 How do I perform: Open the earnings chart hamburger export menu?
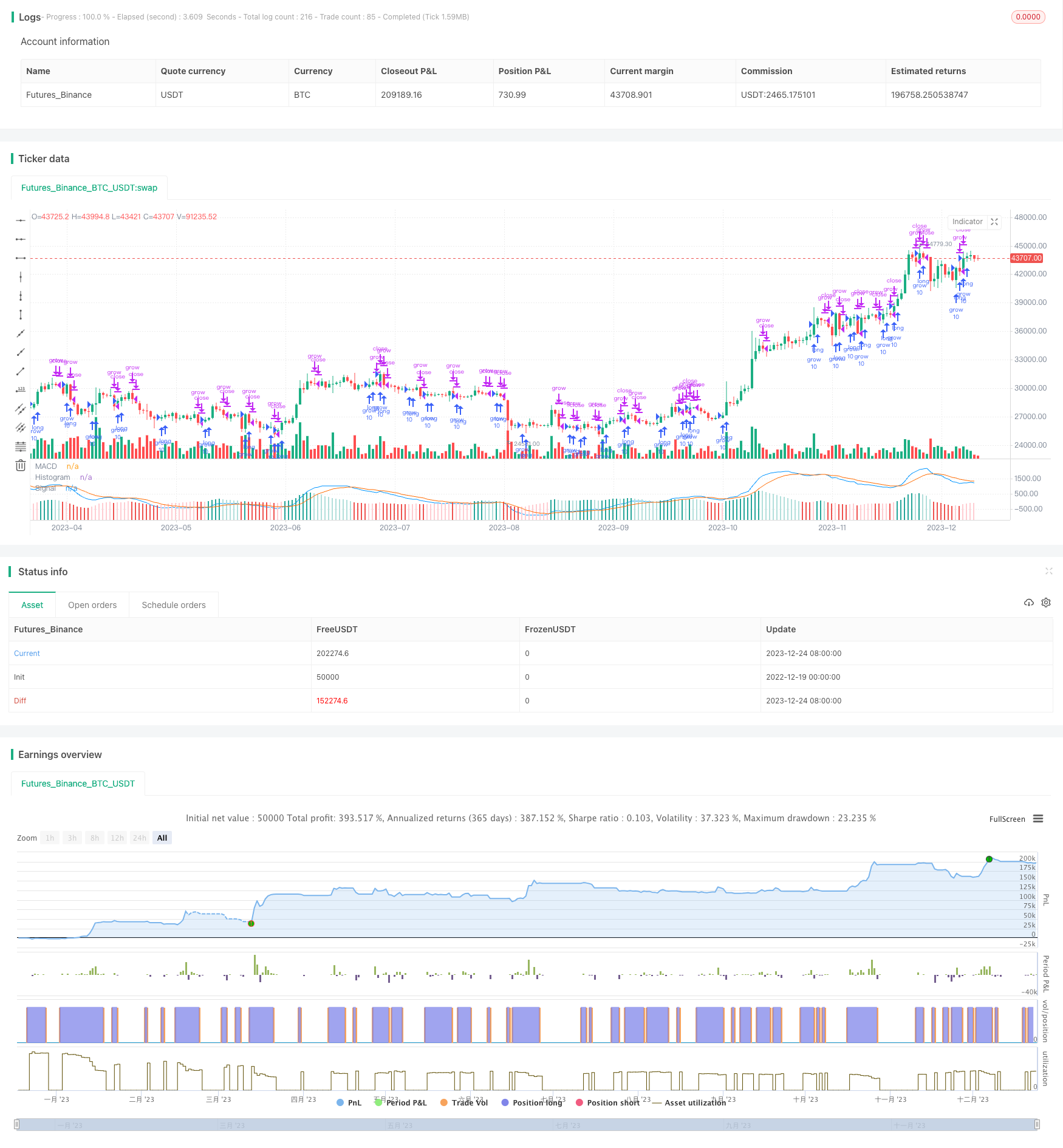(1038, 819)
